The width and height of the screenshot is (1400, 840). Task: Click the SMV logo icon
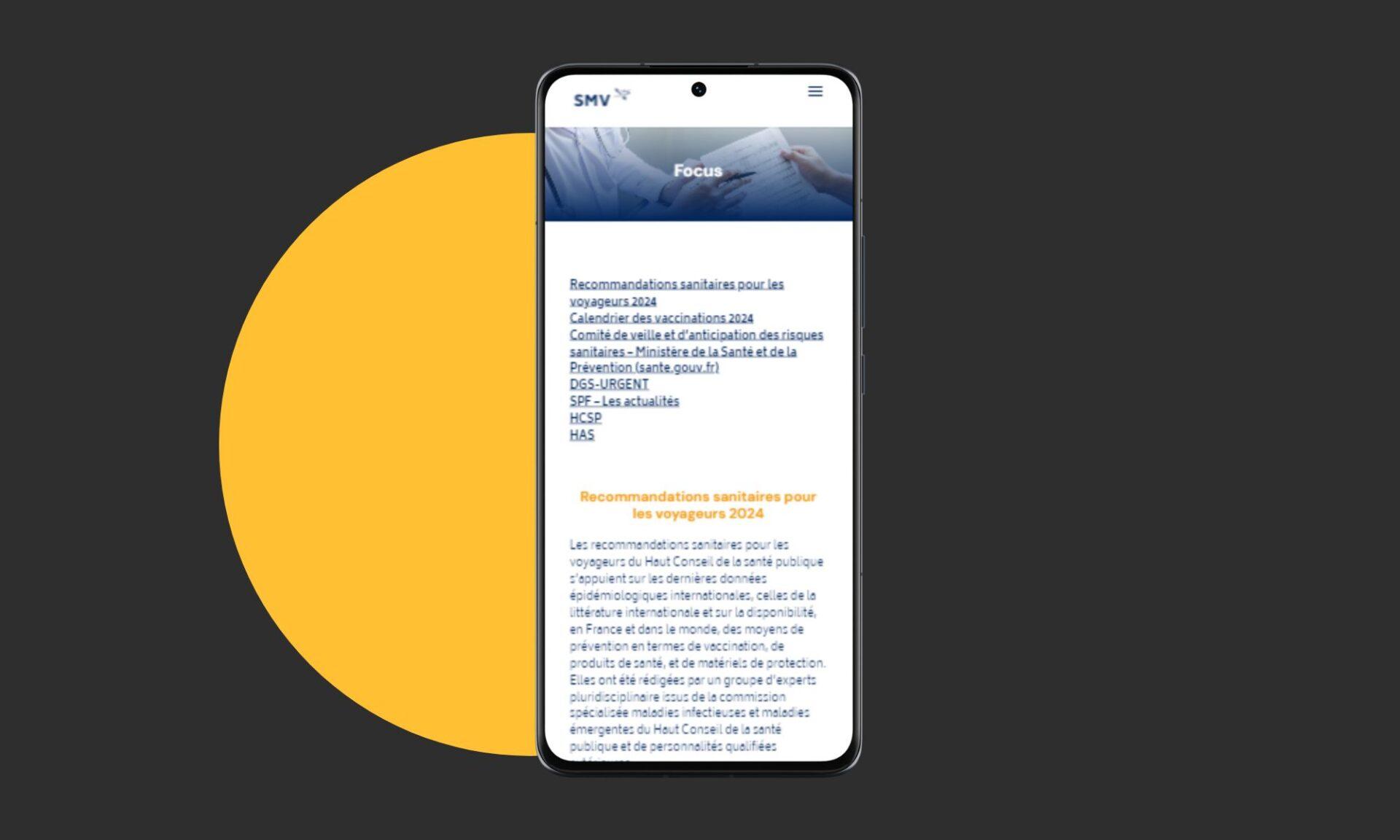(x=597, y=97)
